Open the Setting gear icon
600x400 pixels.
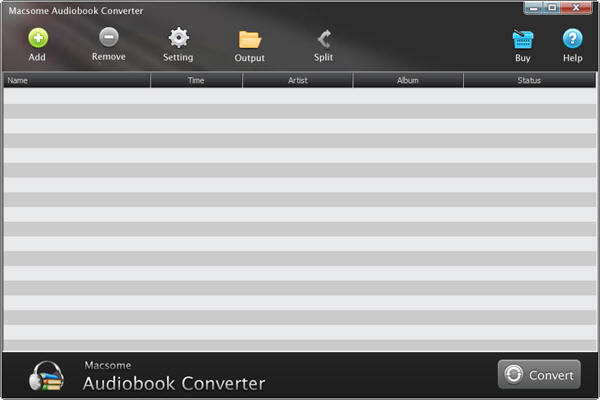[x=178, y=39]
